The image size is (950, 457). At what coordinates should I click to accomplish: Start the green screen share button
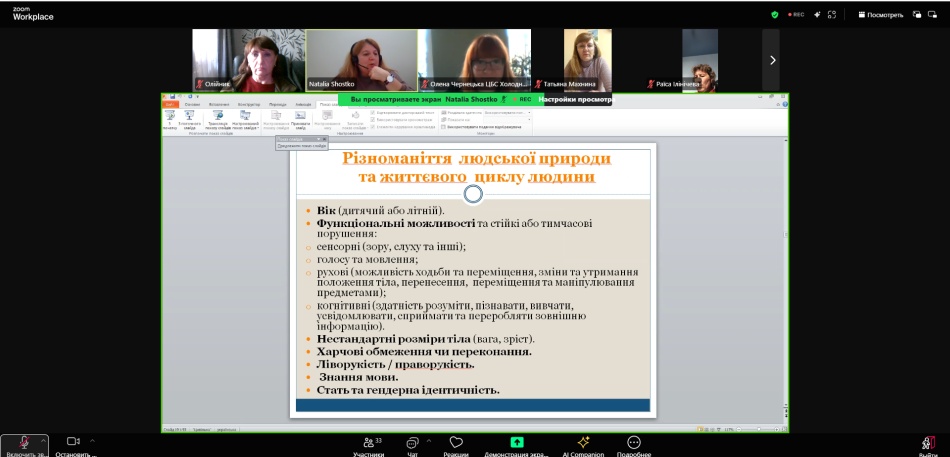pos(516,442)
